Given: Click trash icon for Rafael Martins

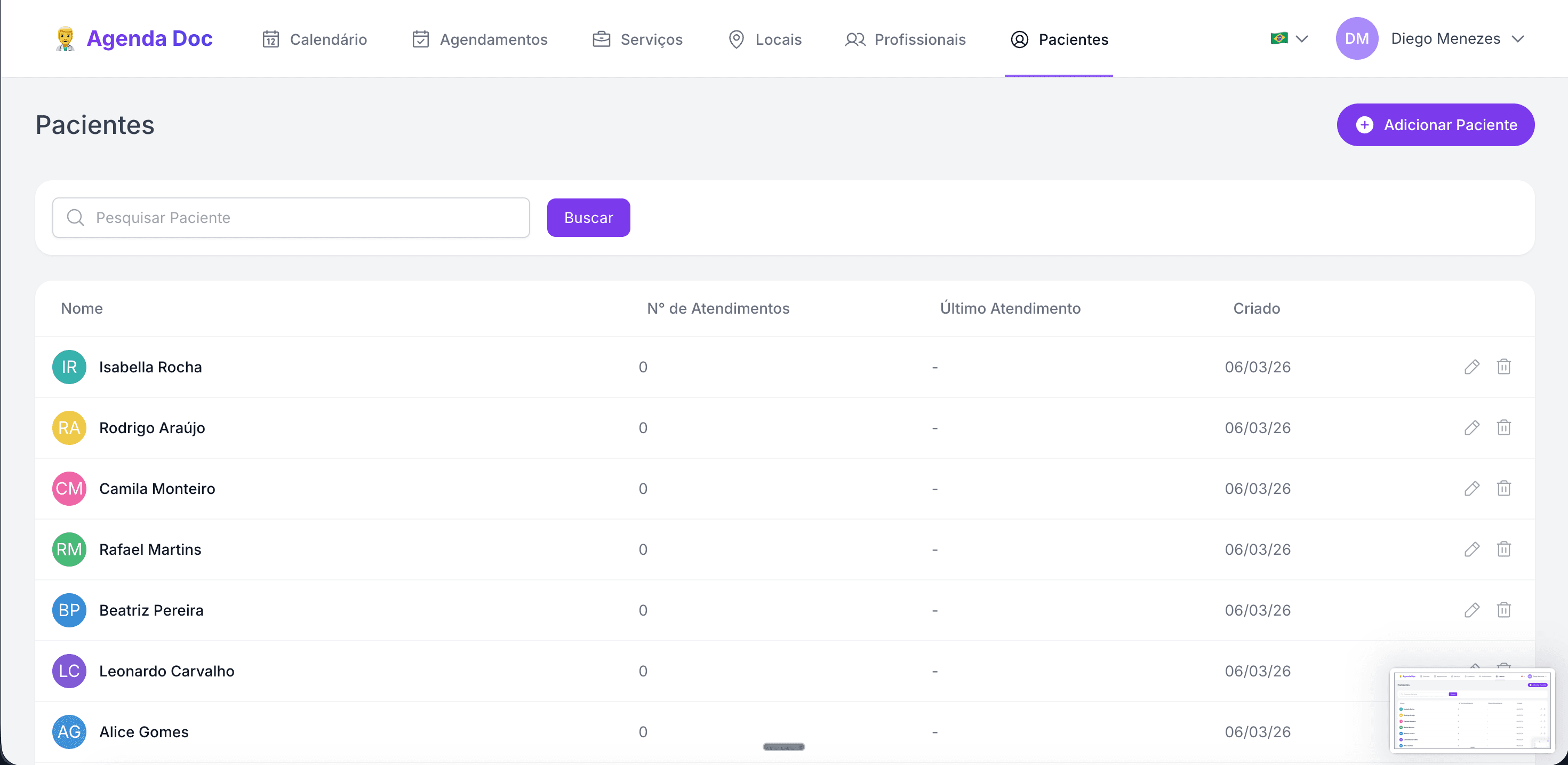Looking at the screenshot, I should (x=1503, y=549).
